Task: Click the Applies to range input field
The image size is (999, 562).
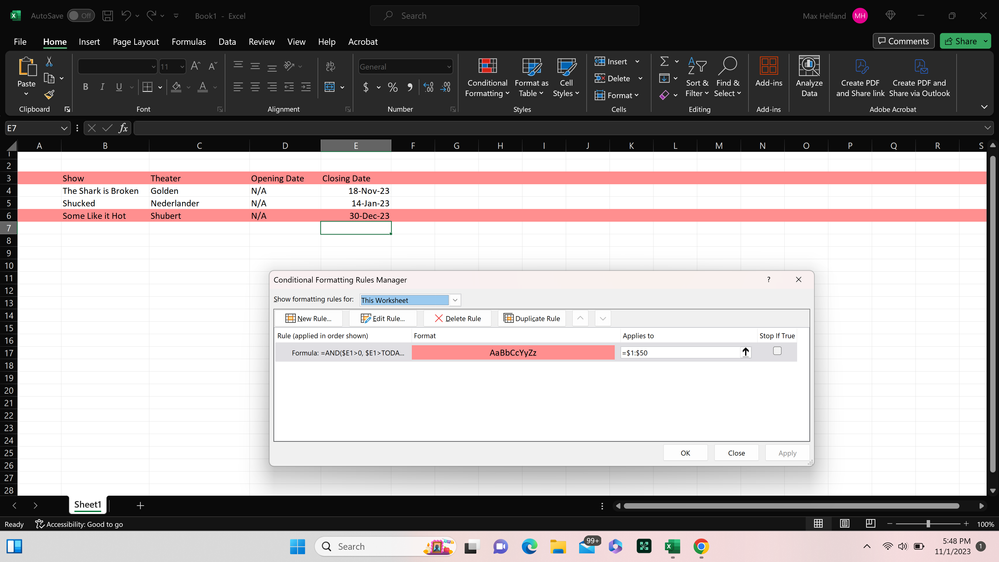Action: 680,352
